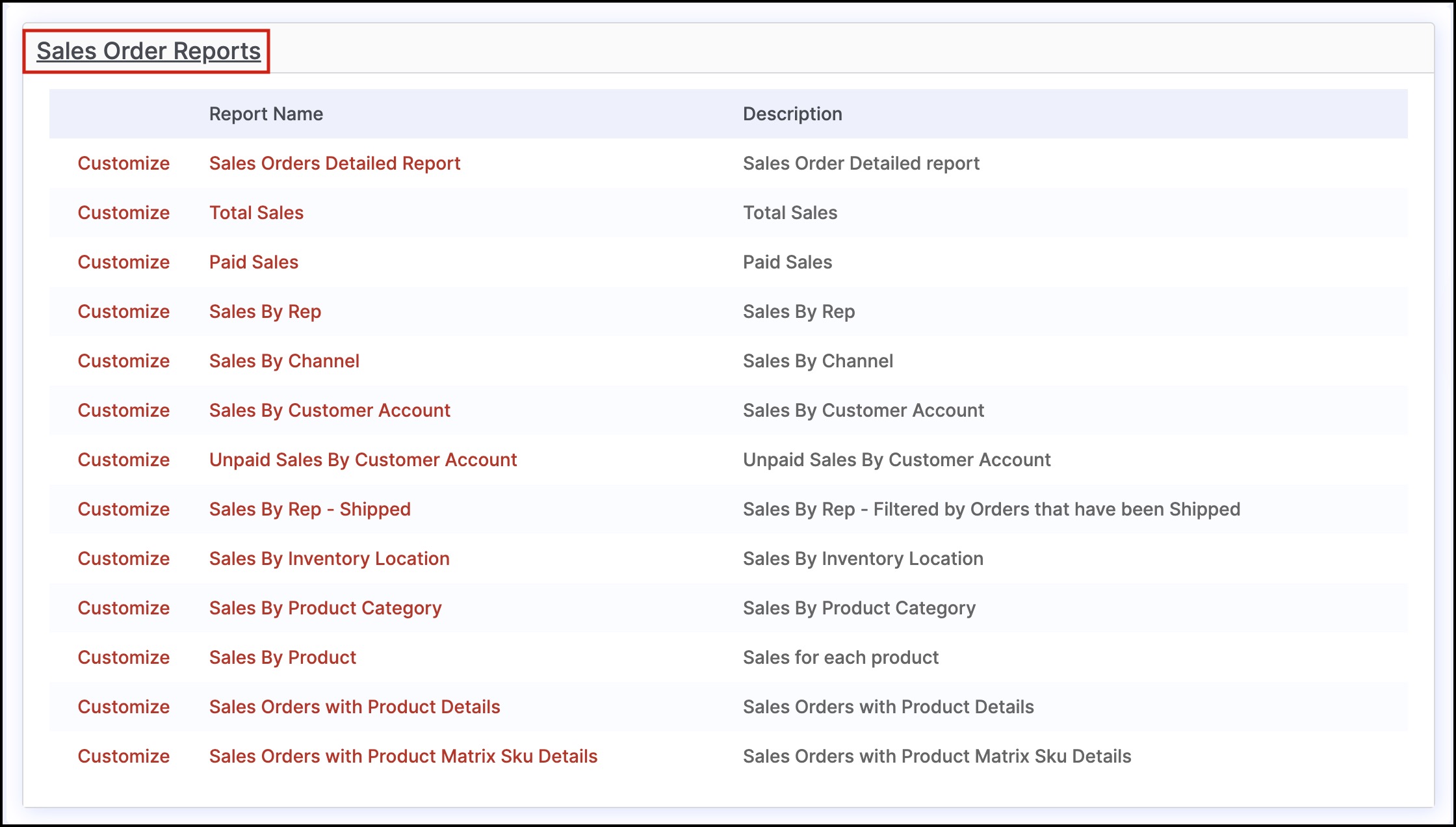Click Customize next to Sales By Channel
The width and height of the screenshot is (1456, 827).
pos(123,361)
